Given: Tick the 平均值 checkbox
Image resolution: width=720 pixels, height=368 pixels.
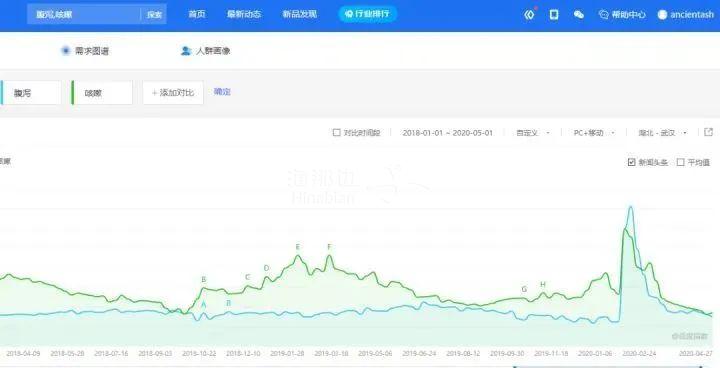Looking at the screenshot, I should 681,162.
